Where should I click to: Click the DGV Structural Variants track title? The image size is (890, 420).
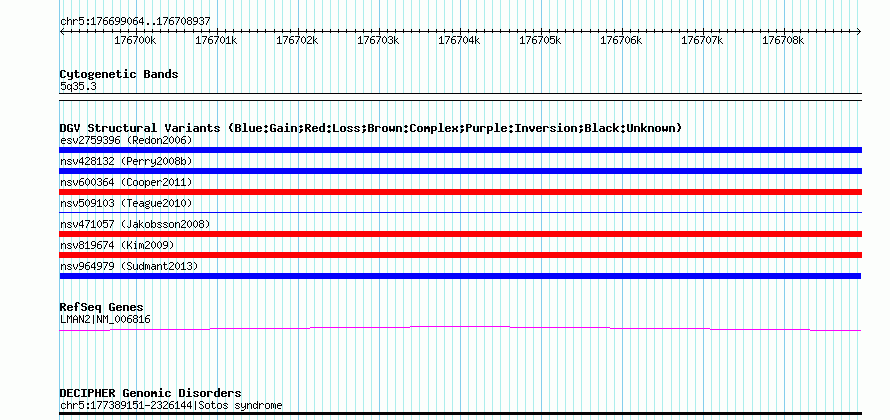coord(370,128)
